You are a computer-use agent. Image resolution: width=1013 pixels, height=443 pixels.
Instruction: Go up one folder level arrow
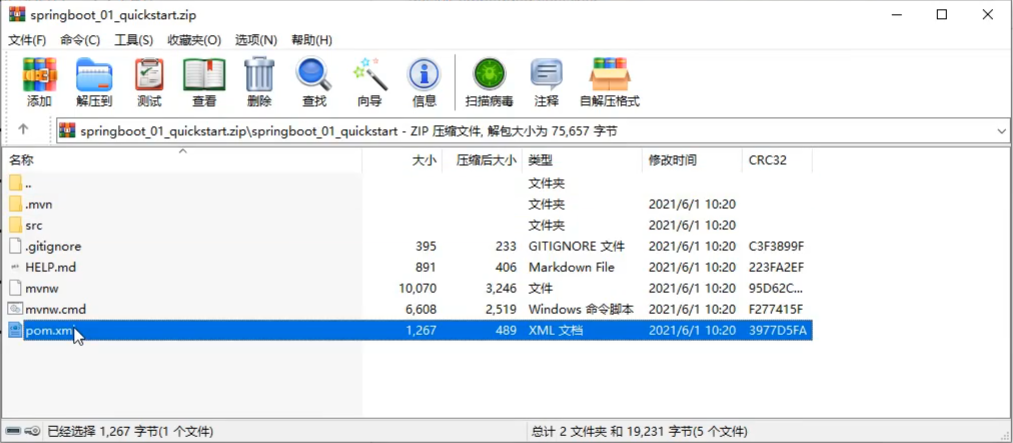tap(23, 130)
